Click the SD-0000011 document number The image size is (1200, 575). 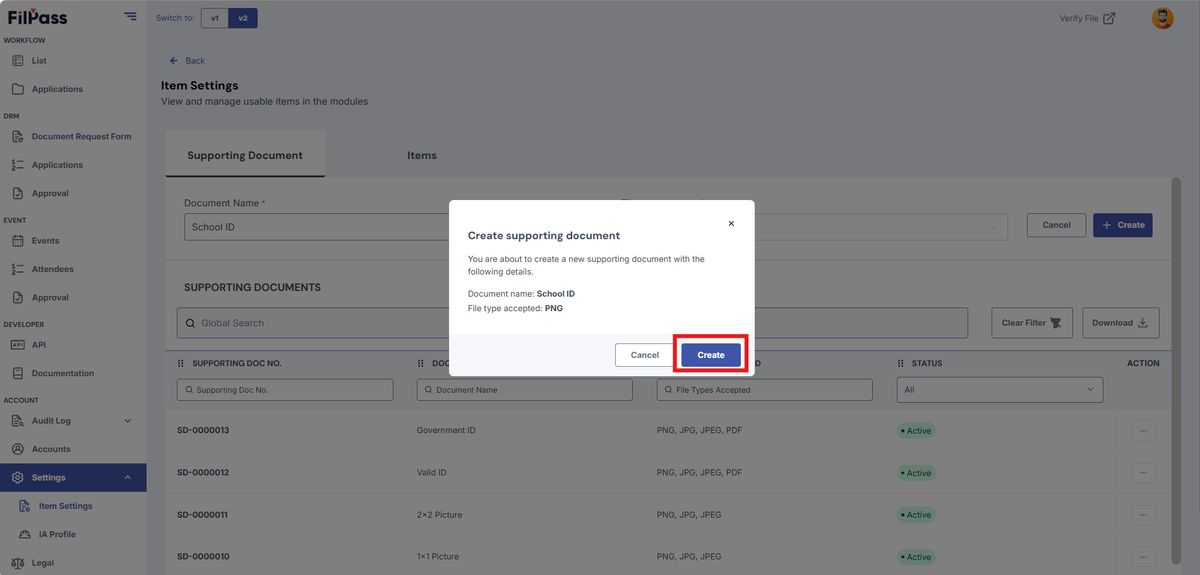point(203,515)
